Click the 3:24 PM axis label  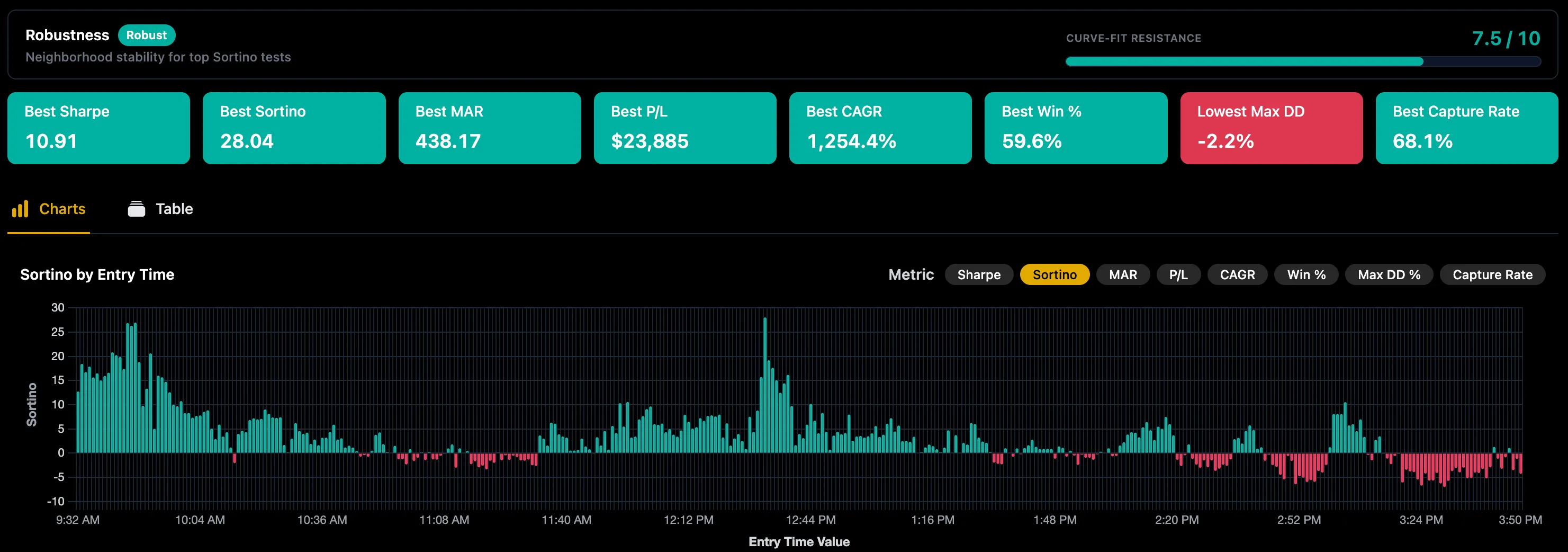click(x=1421, y=520)
